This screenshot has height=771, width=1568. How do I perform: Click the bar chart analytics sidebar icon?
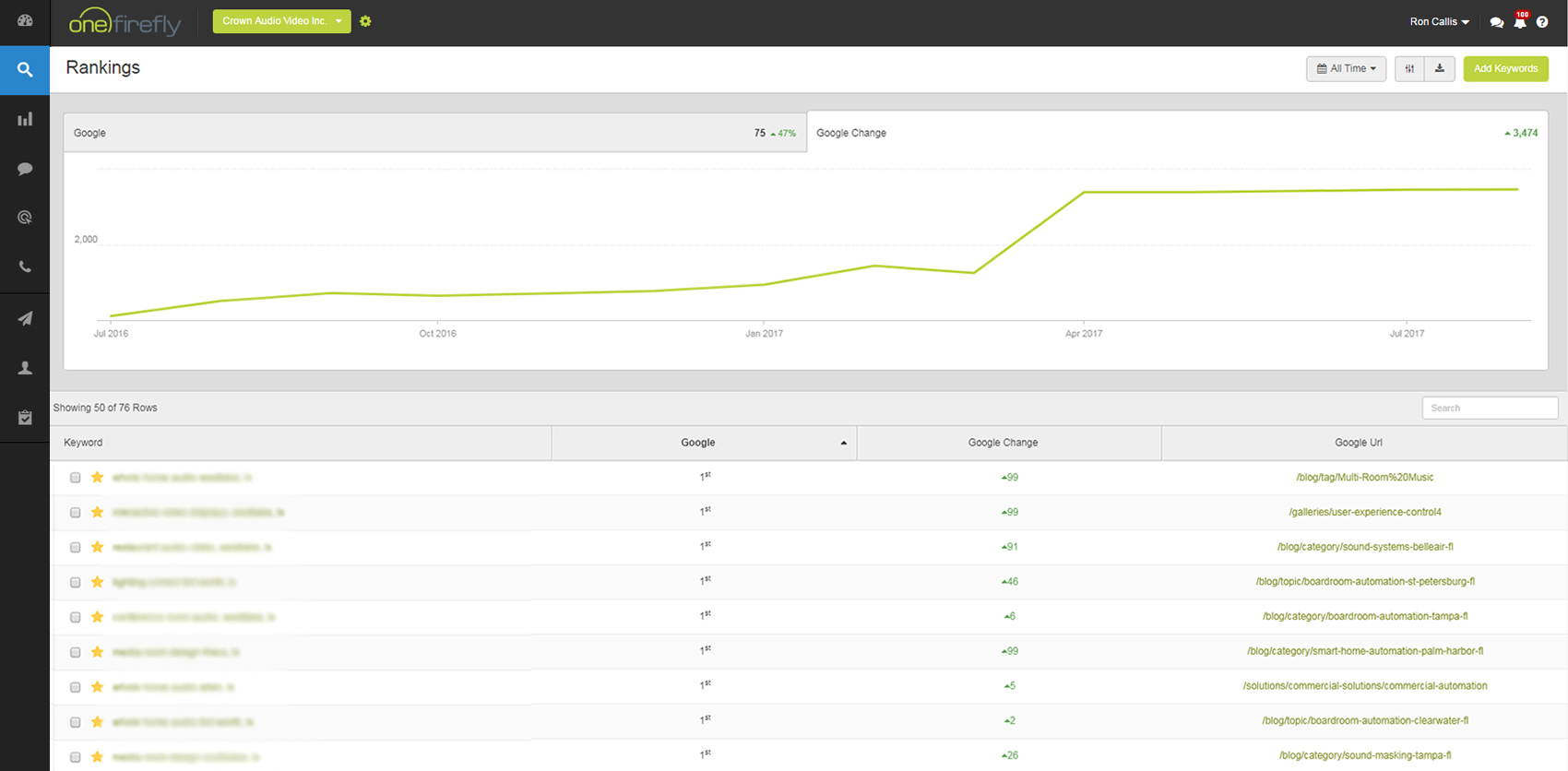(x=25, y=119)
